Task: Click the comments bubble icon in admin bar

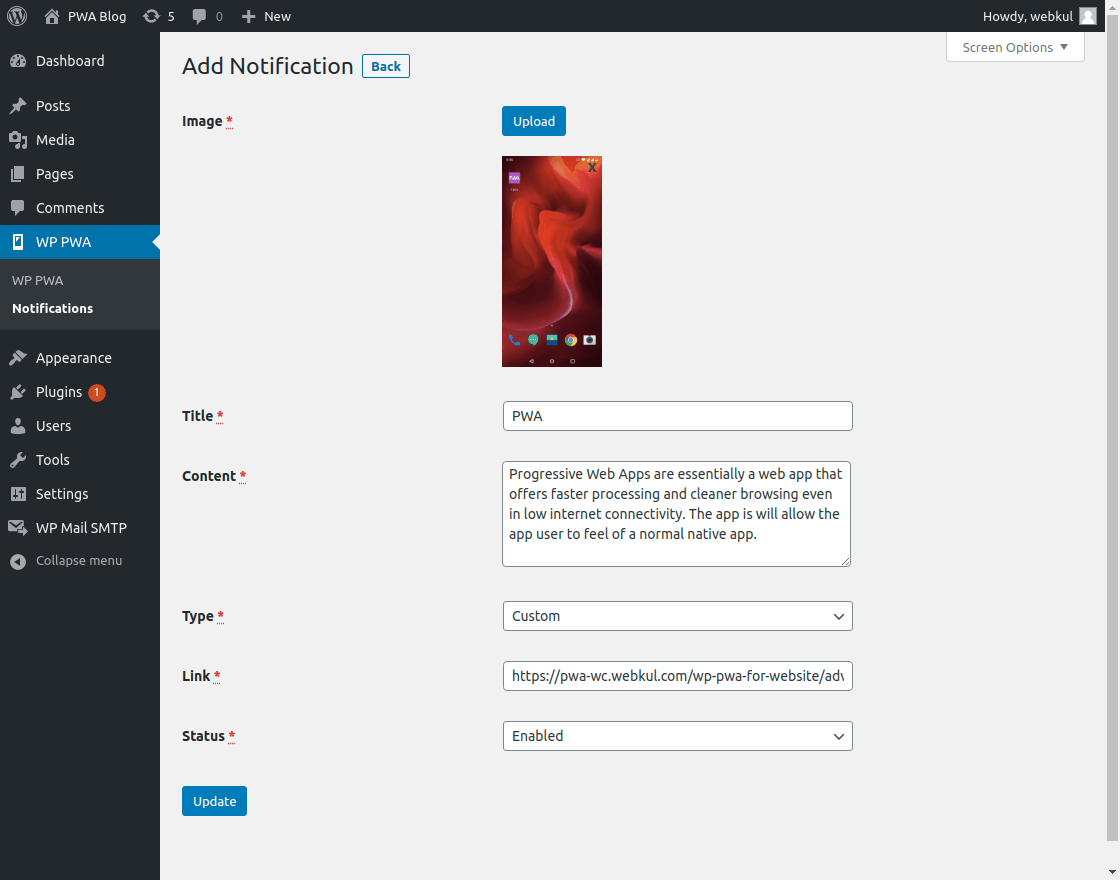Action: (x=200, y=16)
